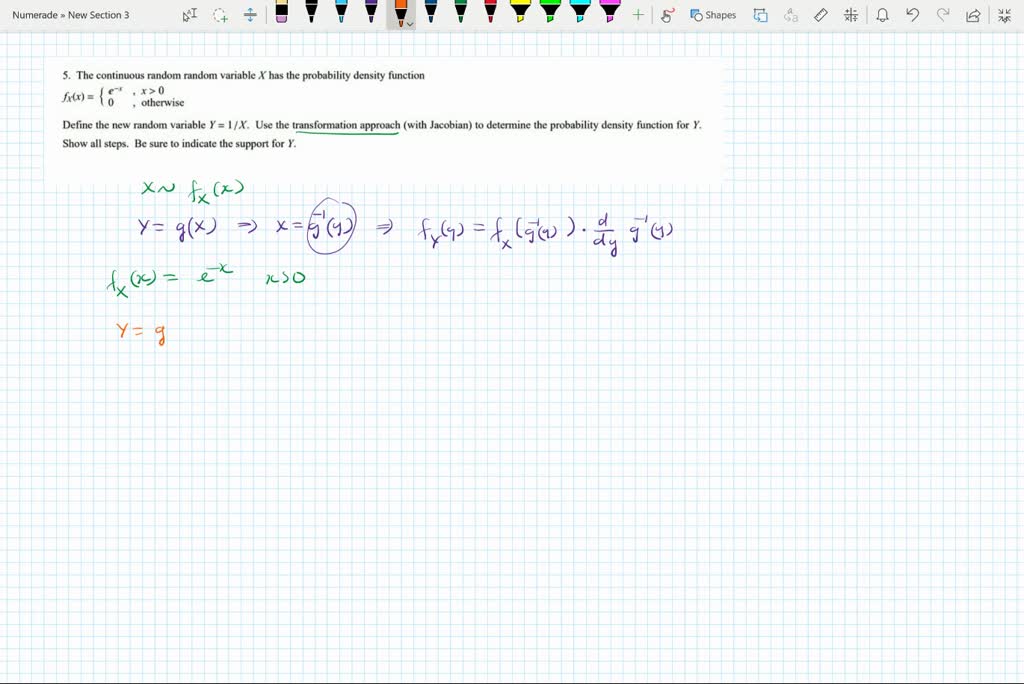Pick the black pen
This screenshot has height=684, width=1024.
coord(312,14)
